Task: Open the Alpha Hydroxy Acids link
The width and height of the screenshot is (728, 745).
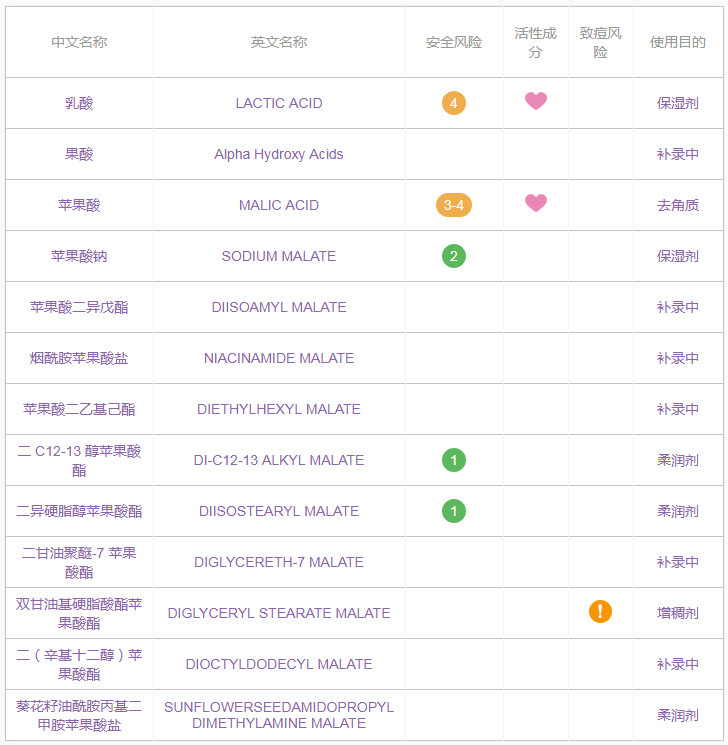Action: tap(279, 154)
